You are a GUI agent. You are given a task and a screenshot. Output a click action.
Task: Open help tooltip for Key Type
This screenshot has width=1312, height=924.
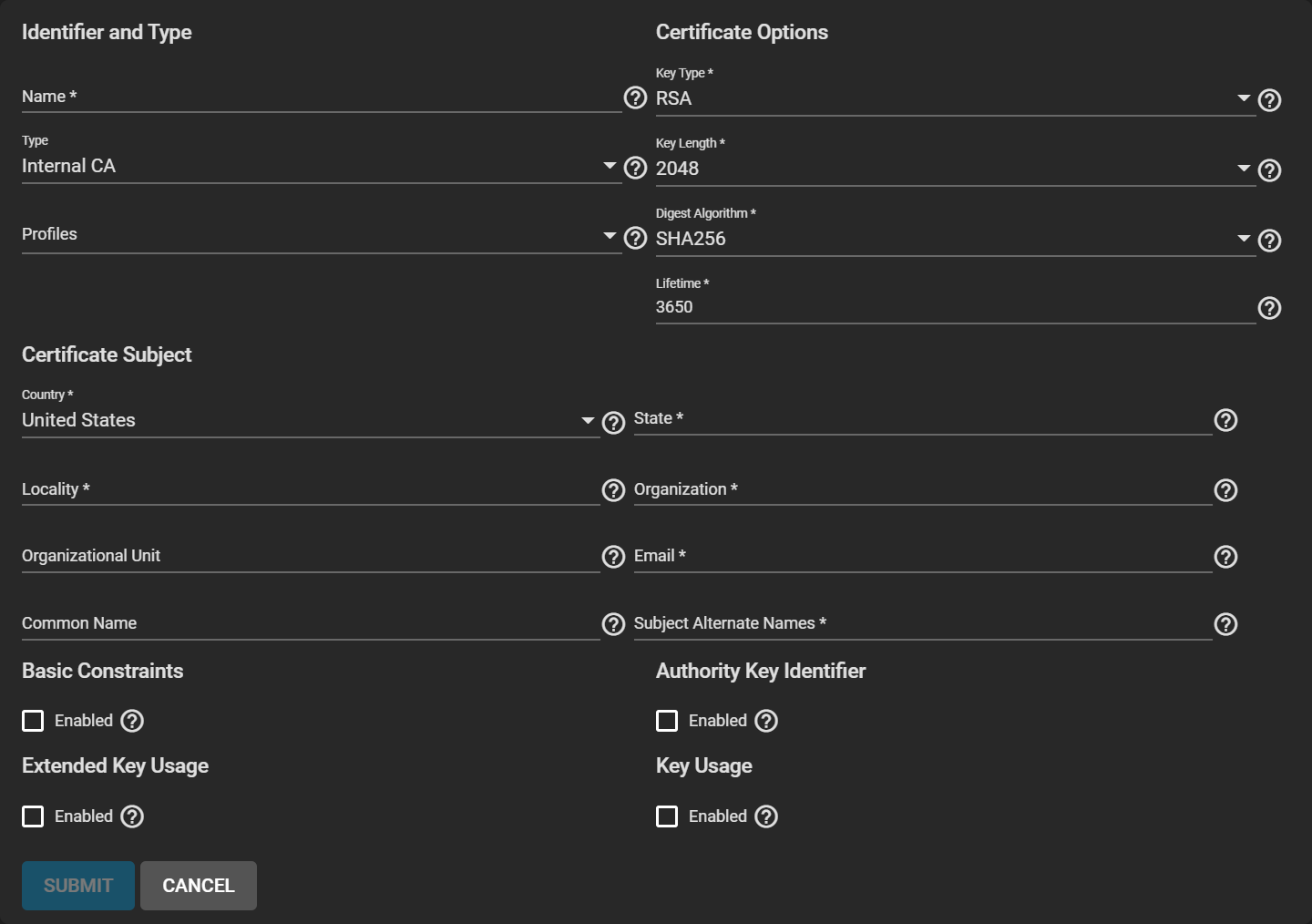click(1269, 100)
